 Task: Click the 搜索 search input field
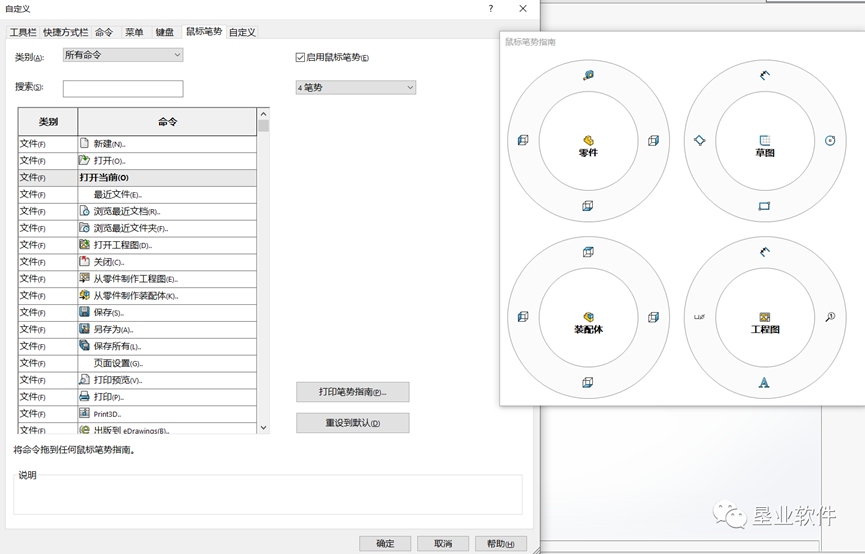click(x=123, y=89)
